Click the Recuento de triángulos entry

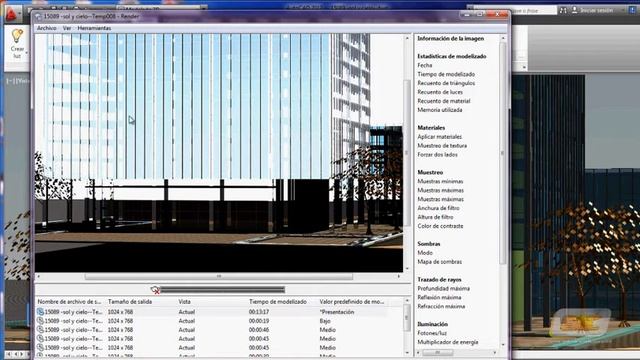(x=446, y=83)
